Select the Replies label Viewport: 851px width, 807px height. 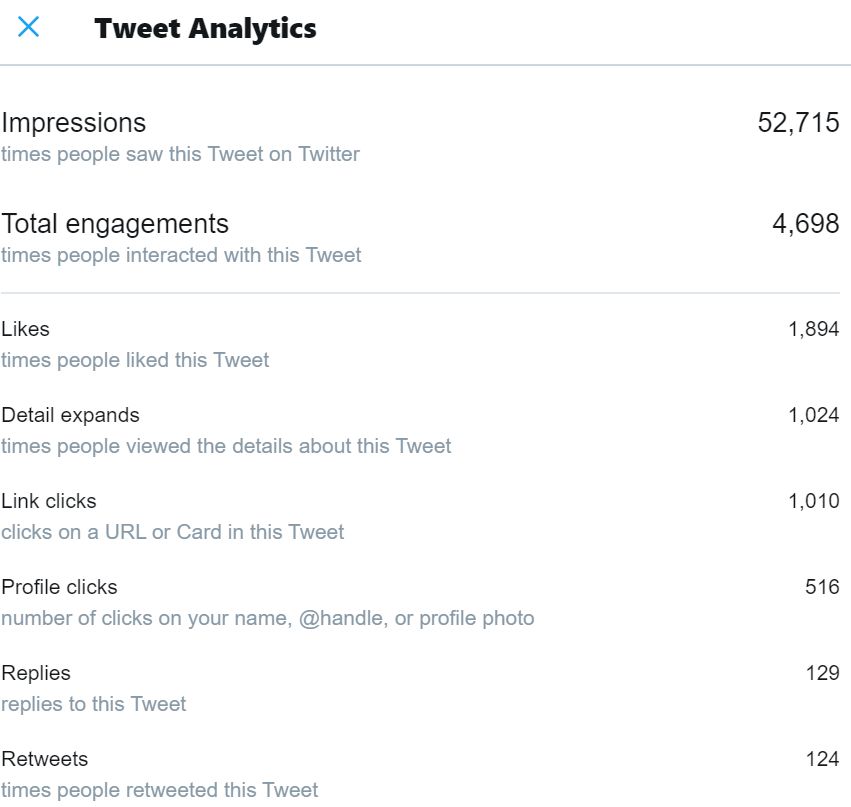coord(36,673)
